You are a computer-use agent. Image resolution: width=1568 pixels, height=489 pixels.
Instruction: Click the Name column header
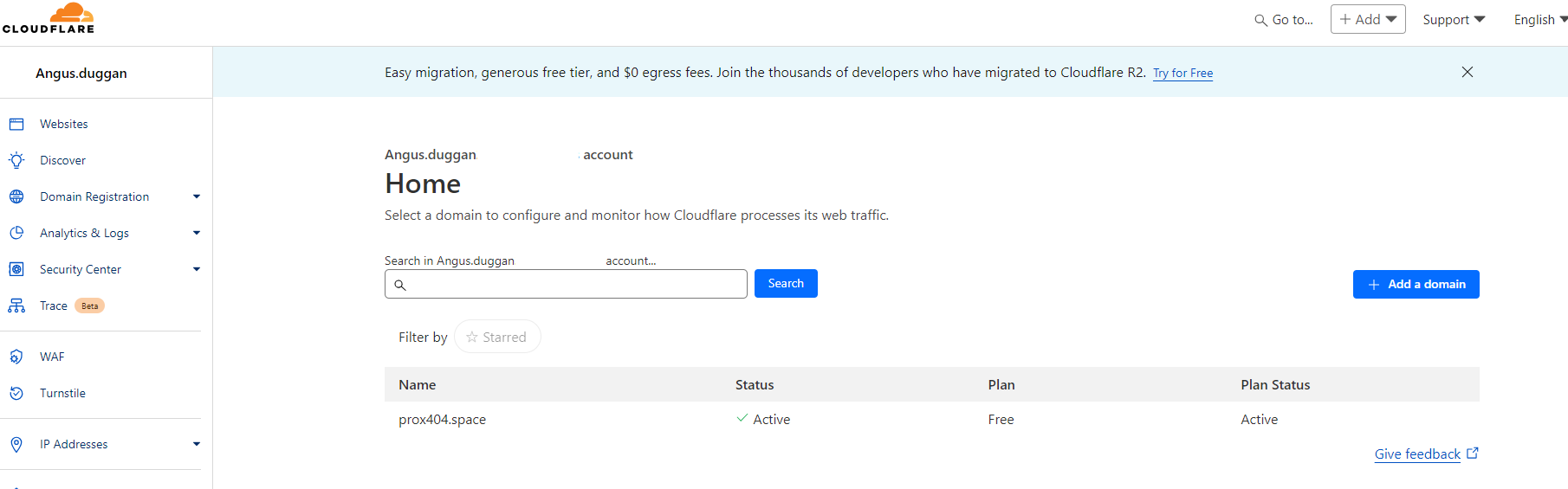point(417,384)
